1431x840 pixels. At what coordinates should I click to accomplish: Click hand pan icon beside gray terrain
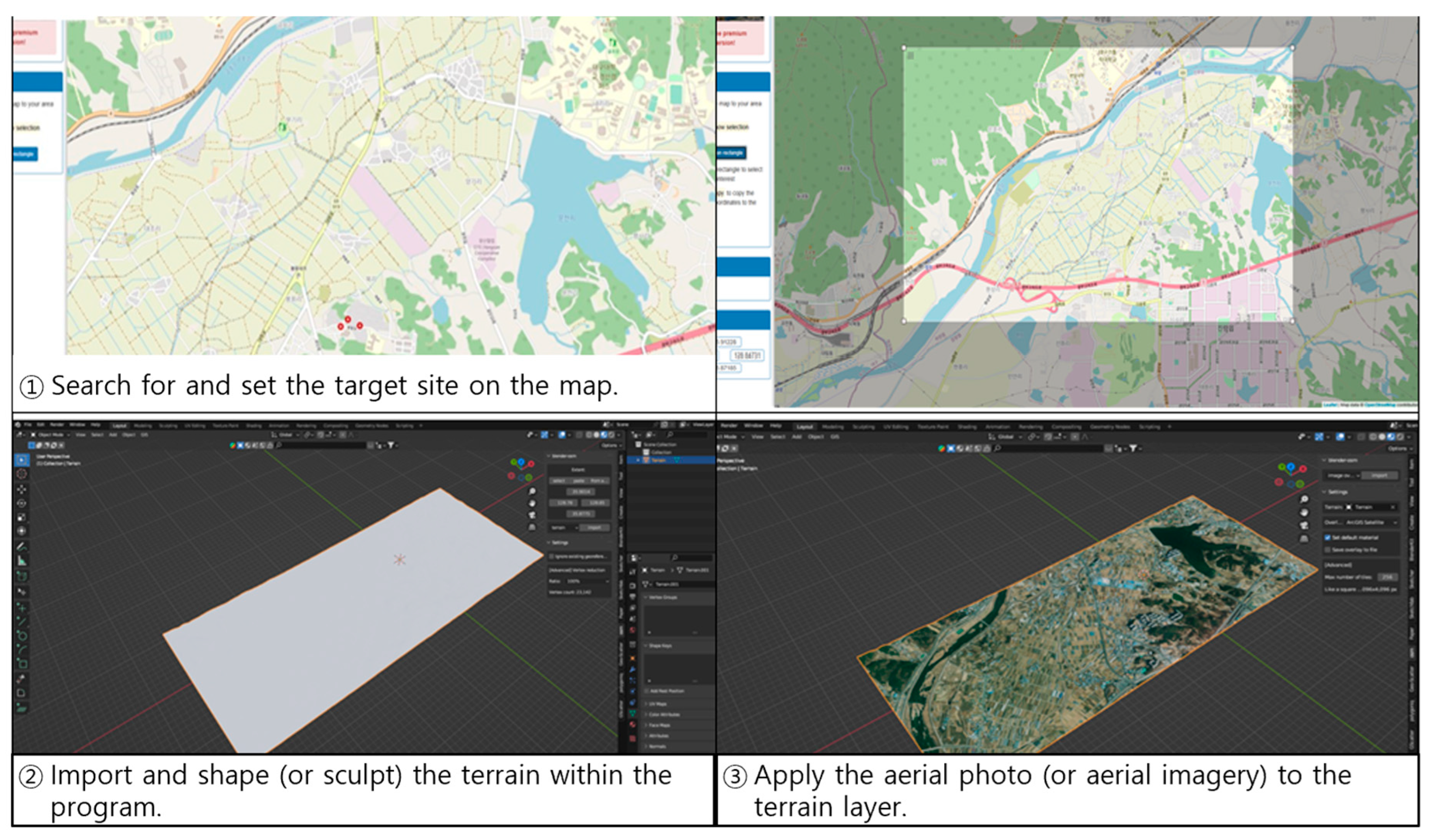click(x=532, y=503)
